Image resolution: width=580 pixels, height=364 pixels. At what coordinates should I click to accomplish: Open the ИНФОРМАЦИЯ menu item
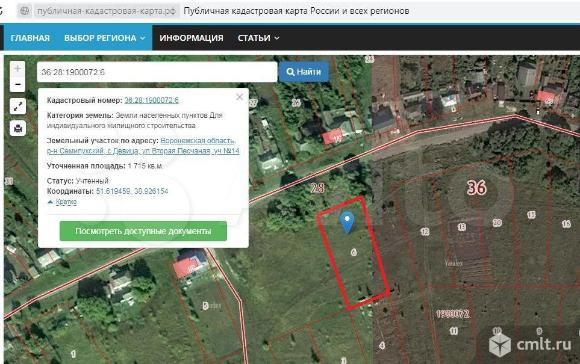pos(191,38)
